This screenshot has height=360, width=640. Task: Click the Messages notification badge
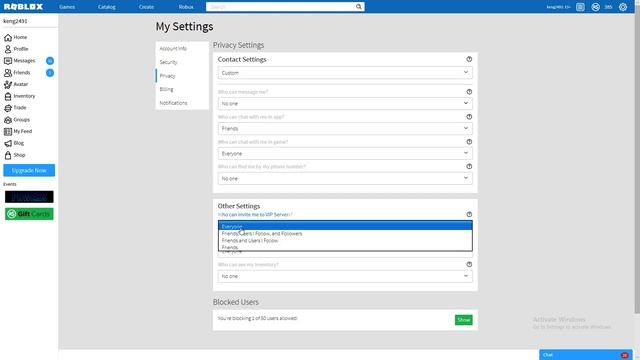[50, 61]
